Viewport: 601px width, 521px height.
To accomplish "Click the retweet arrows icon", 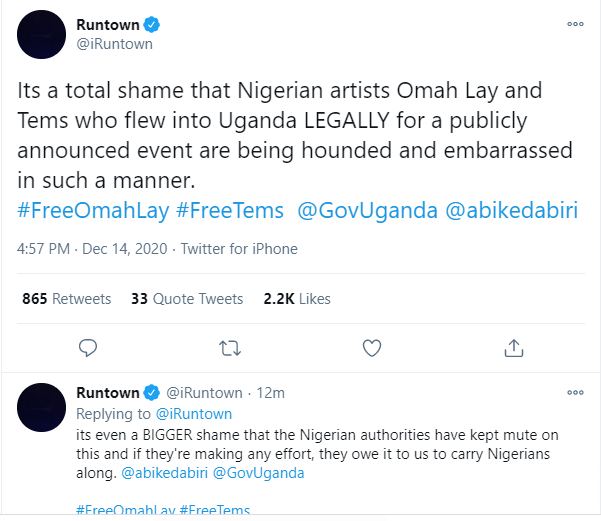I will point(229,348).
